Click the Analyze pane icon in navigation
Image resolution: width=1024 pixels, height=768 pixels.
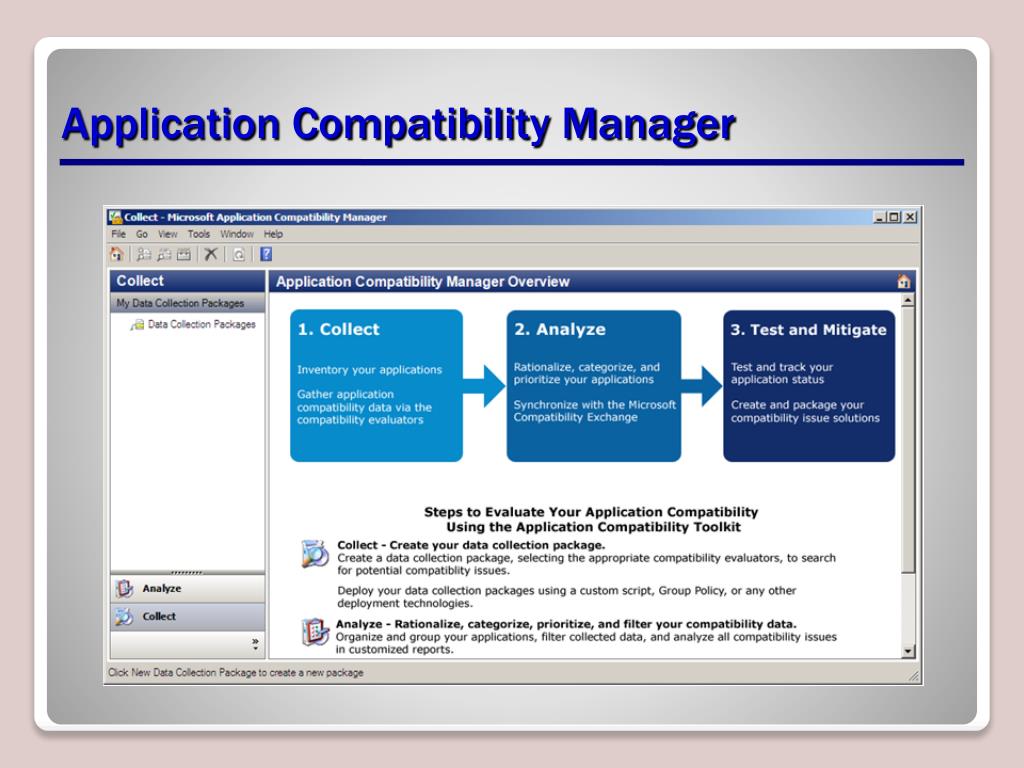[124, 588]
